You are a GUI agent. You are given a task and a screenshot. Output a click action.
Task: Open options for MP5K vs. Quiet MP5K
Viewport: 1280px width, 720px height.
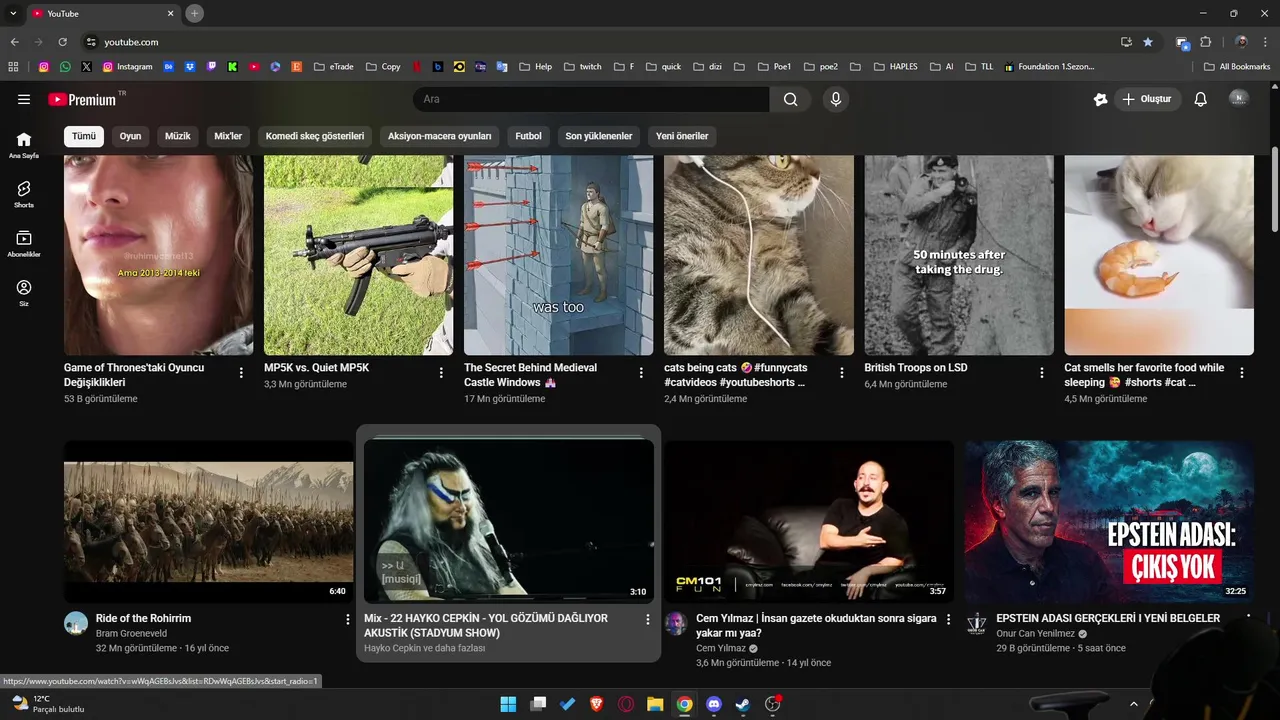coord(441,373)
